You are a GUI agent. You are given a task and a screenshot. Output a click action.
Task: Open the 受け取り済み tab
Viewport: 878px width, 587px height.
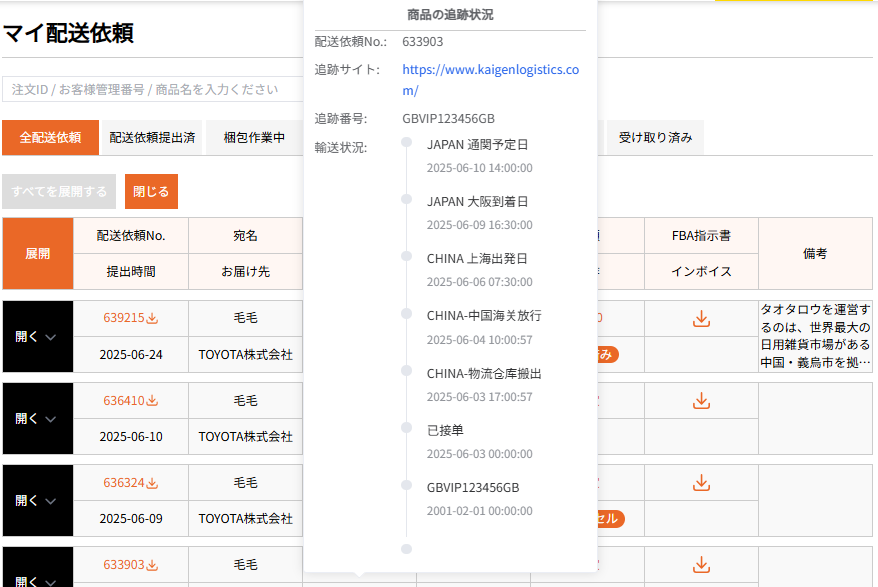click(655, 137)
